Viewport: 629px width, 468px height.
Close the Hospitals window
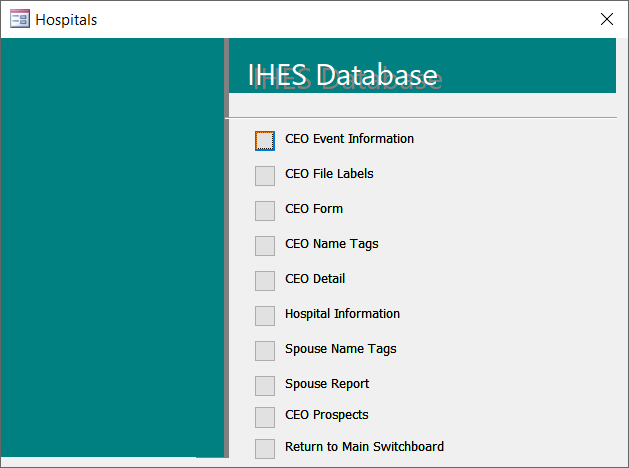coord(607,19)
